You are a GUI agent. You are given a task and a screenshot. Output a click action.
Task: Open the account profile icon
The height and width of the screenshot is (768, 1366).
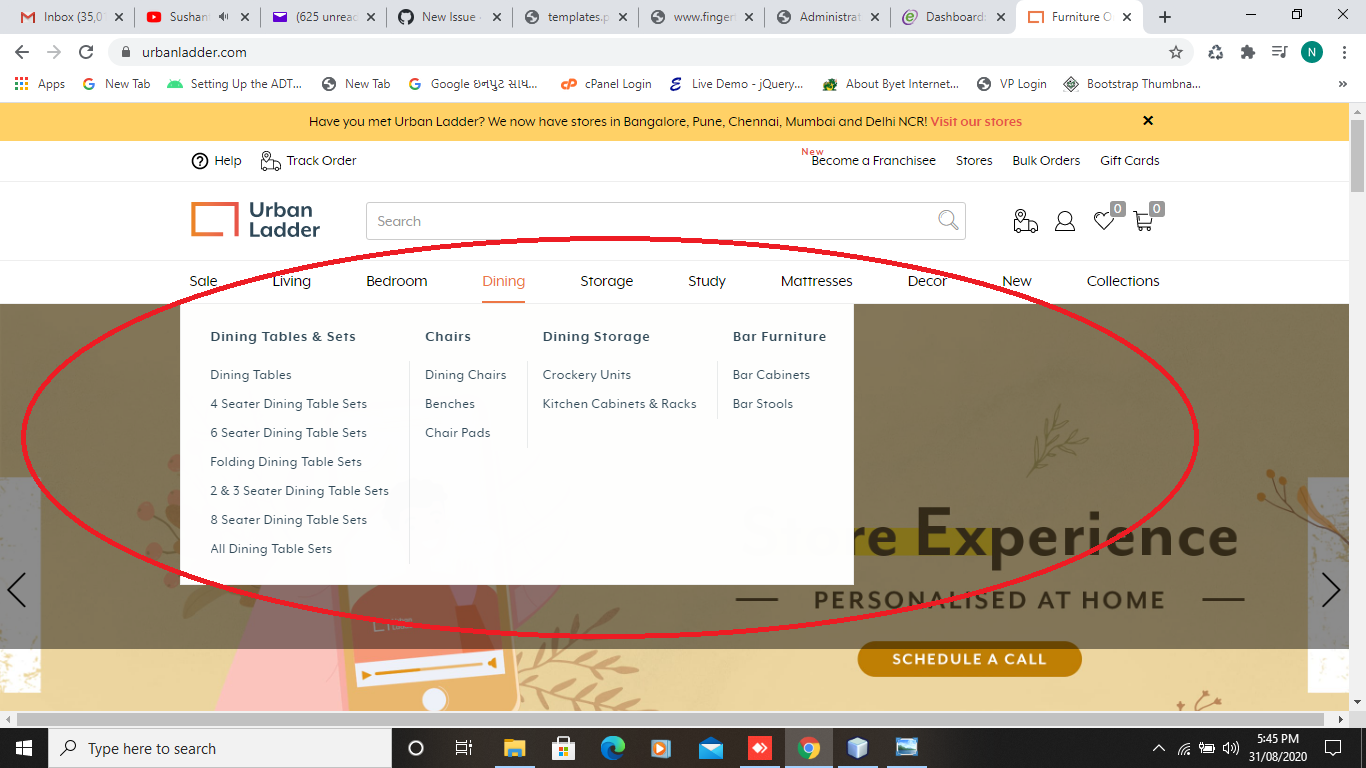coord(1065,221)
